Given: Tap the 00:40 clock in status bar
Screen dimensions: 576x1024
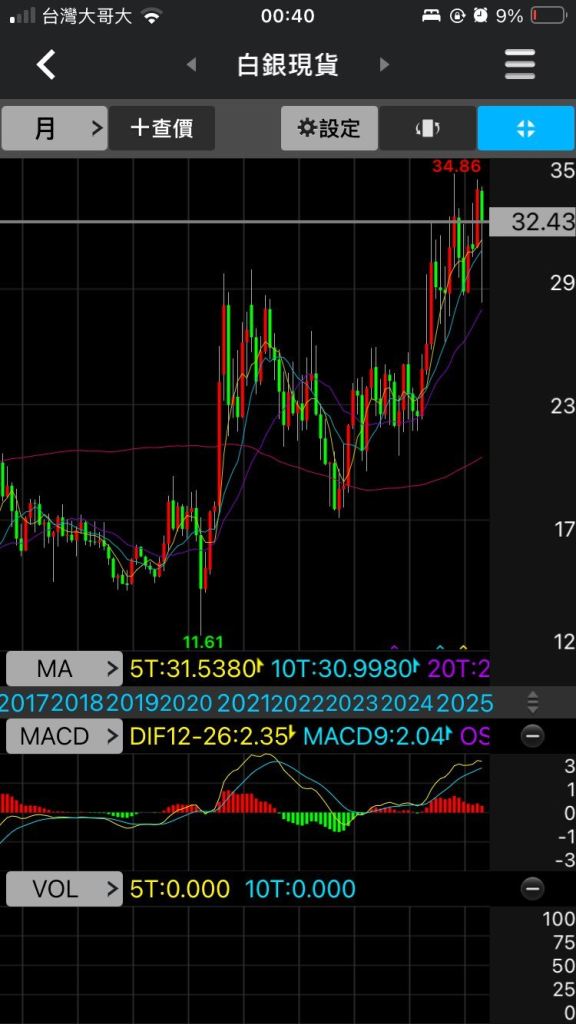Looking at the screenshot, I should tap(287, 16).
